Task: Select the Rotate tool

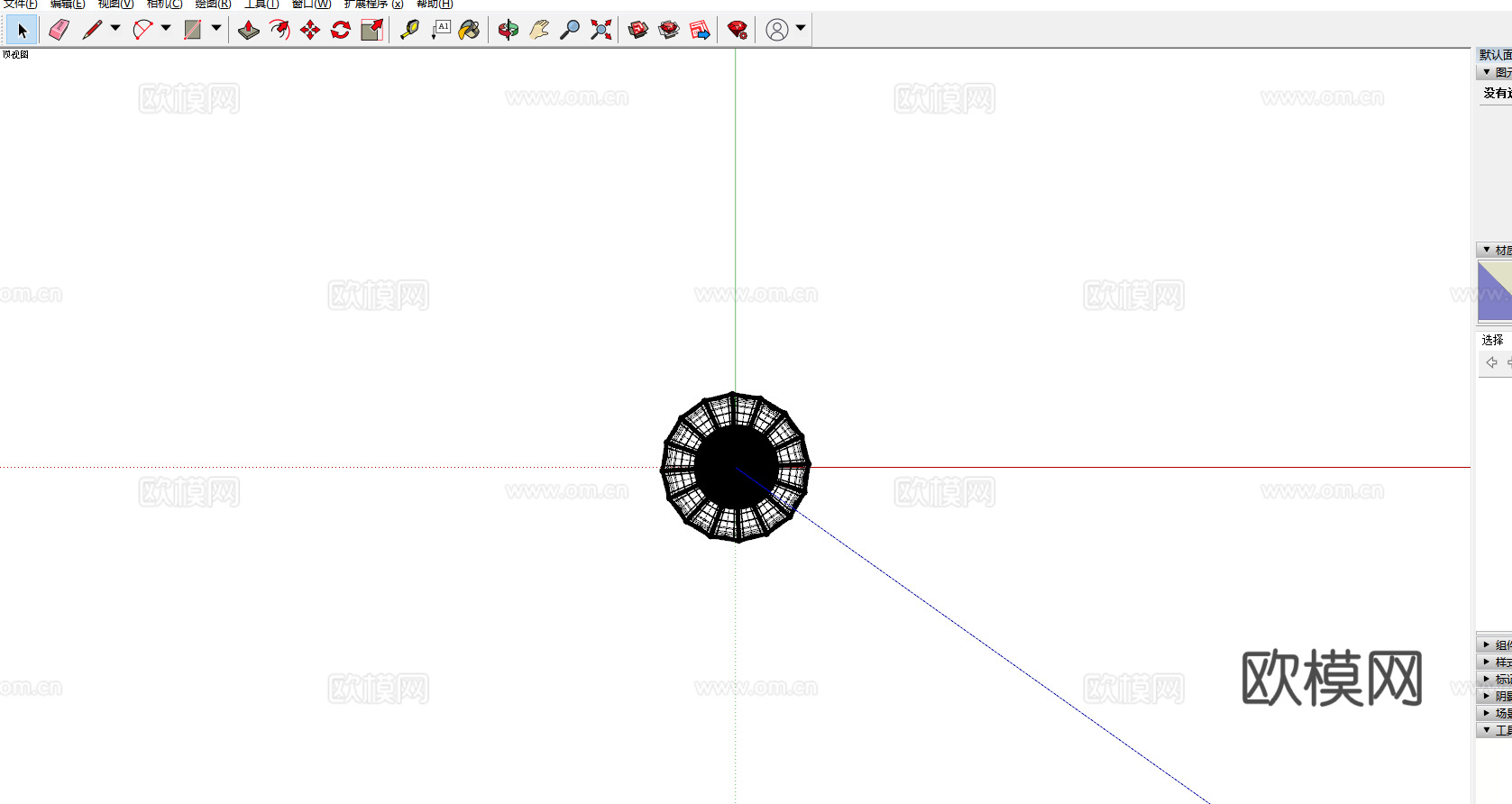Action: pyautogui.click(x=341, y=30)
